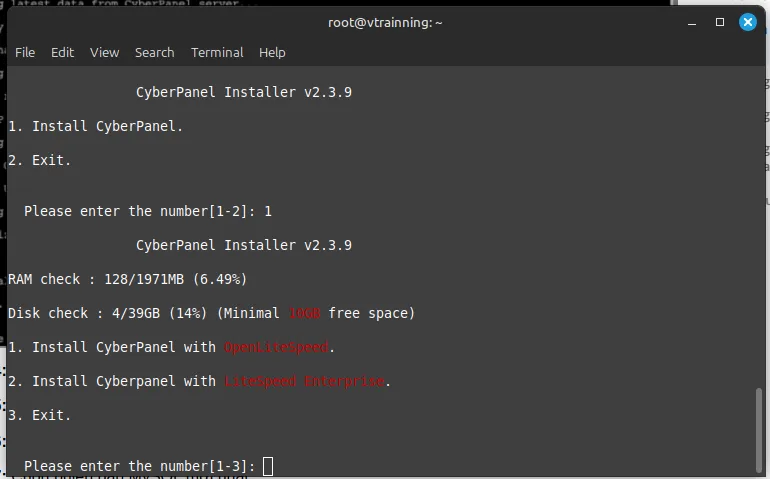Open the View menu
Image resolution: width=770 pixels, height=479 pixels.
click(104, 52)
